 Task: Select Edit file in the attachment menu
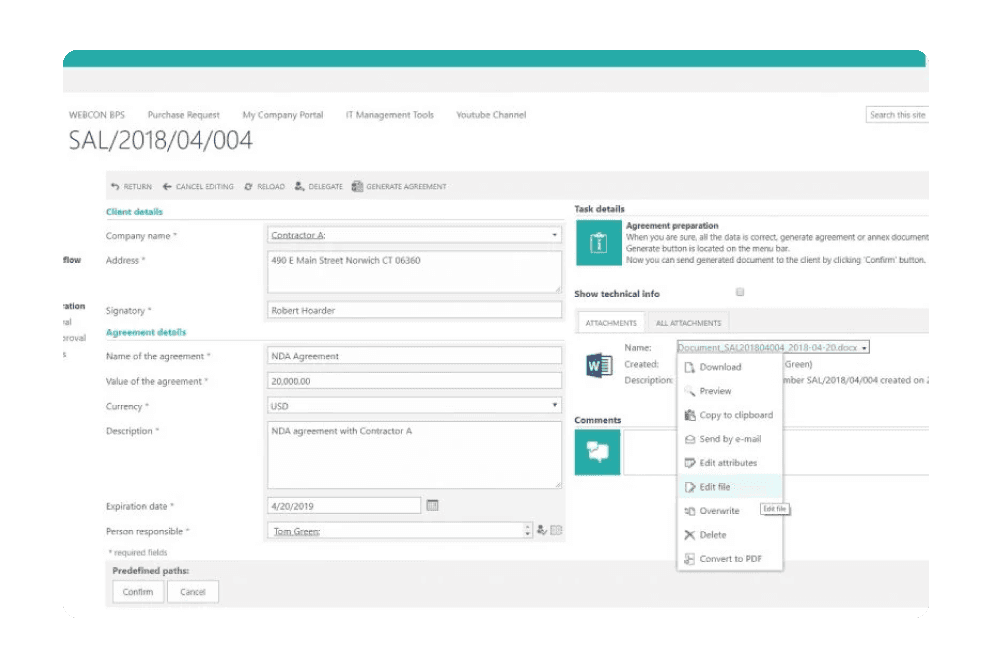click(x=730, y=487)
